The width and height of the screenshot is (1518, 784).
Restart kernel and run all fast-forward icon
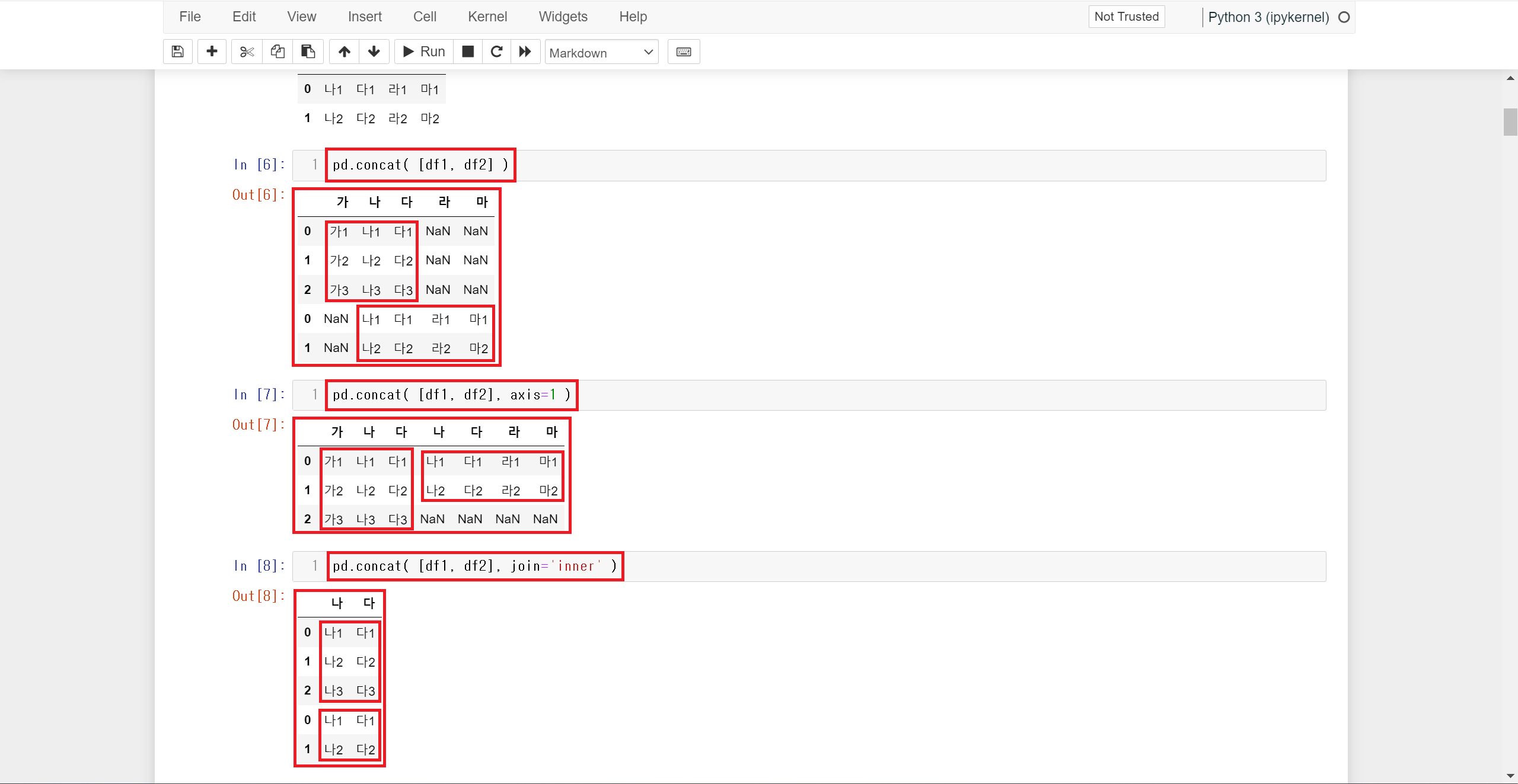525,52
